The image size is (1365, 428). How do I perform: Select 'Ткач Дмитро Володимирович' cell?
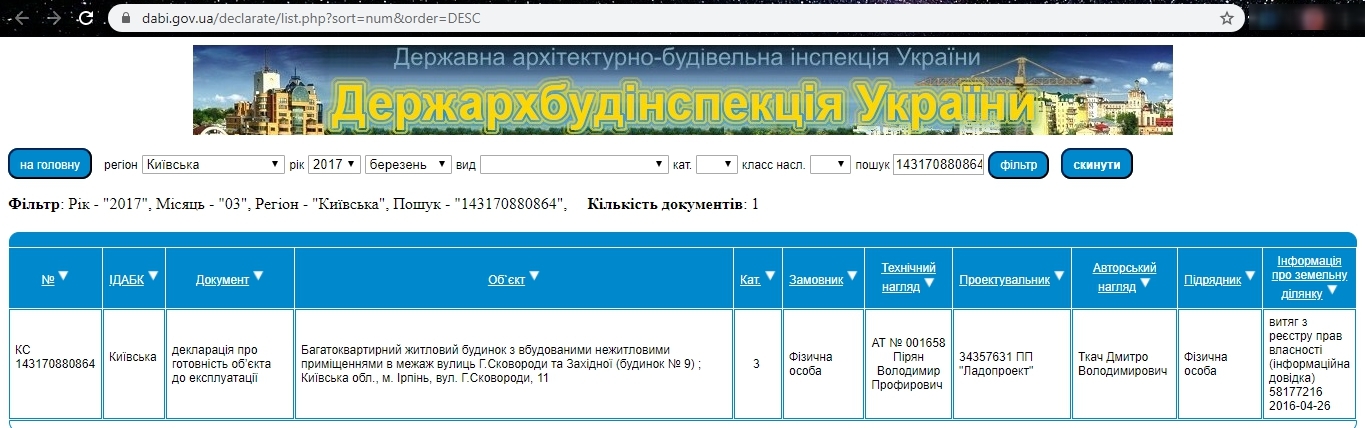pos(1124,364)
